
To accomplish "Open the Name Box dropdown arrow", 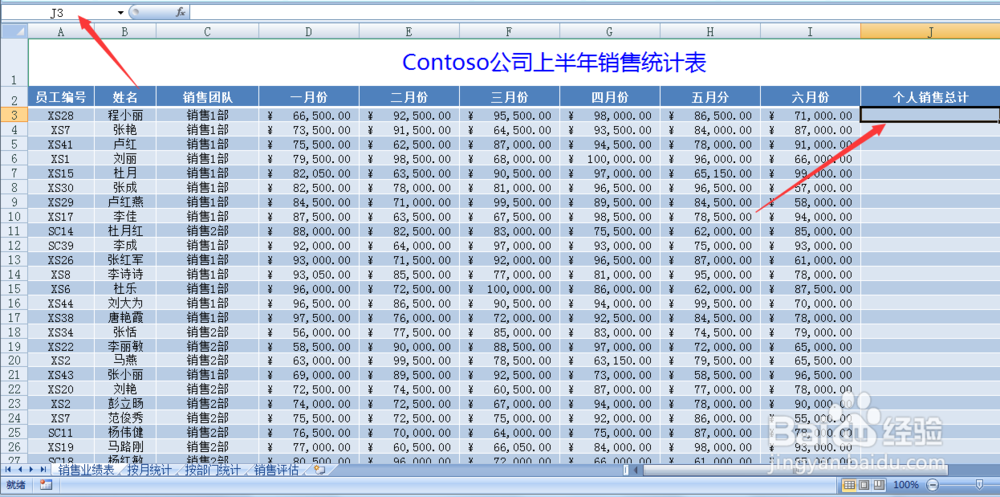I will tap(121, 12).
